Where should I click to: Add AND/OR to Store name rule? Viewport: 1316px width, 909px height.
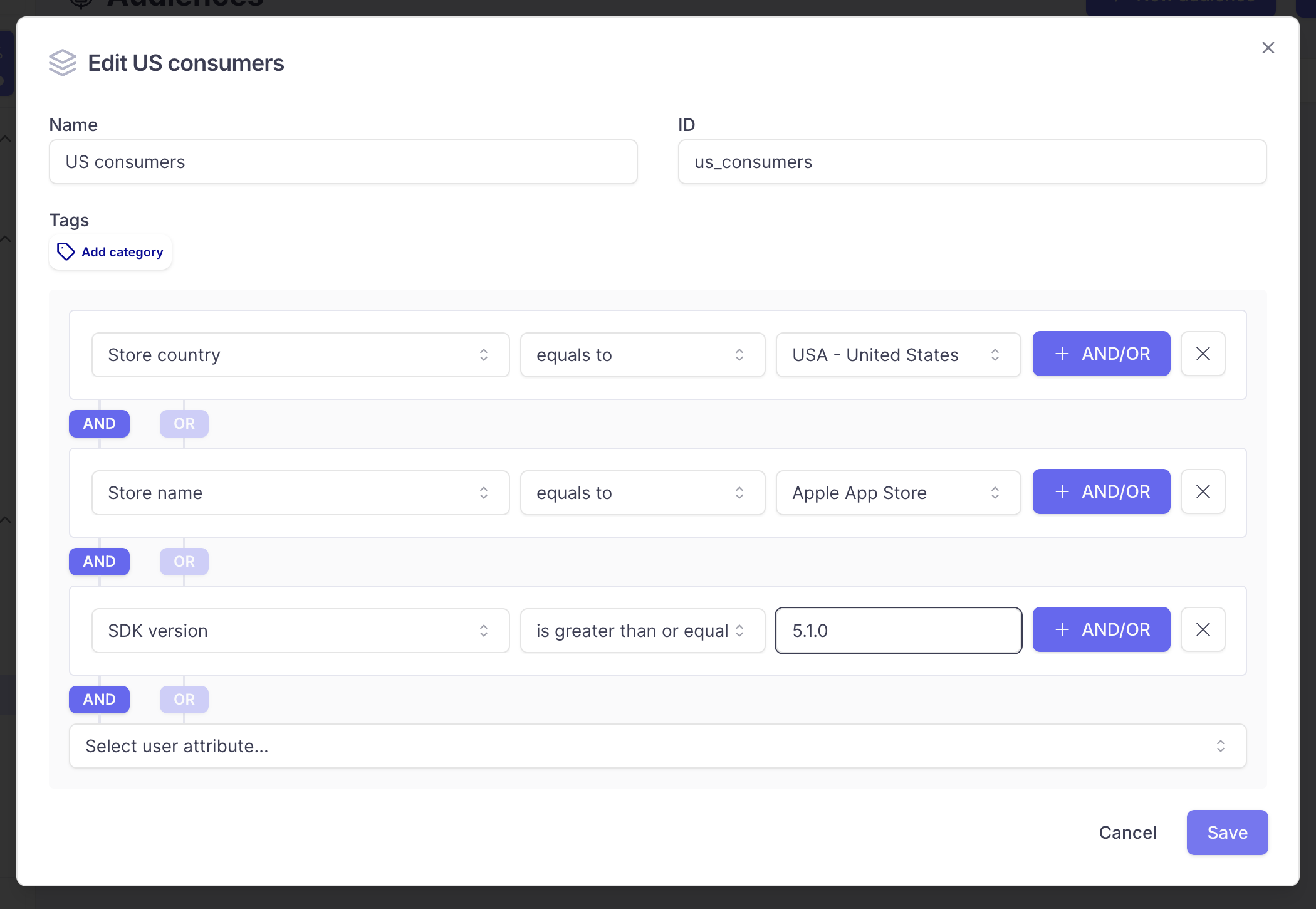(x=1101, y=491)
